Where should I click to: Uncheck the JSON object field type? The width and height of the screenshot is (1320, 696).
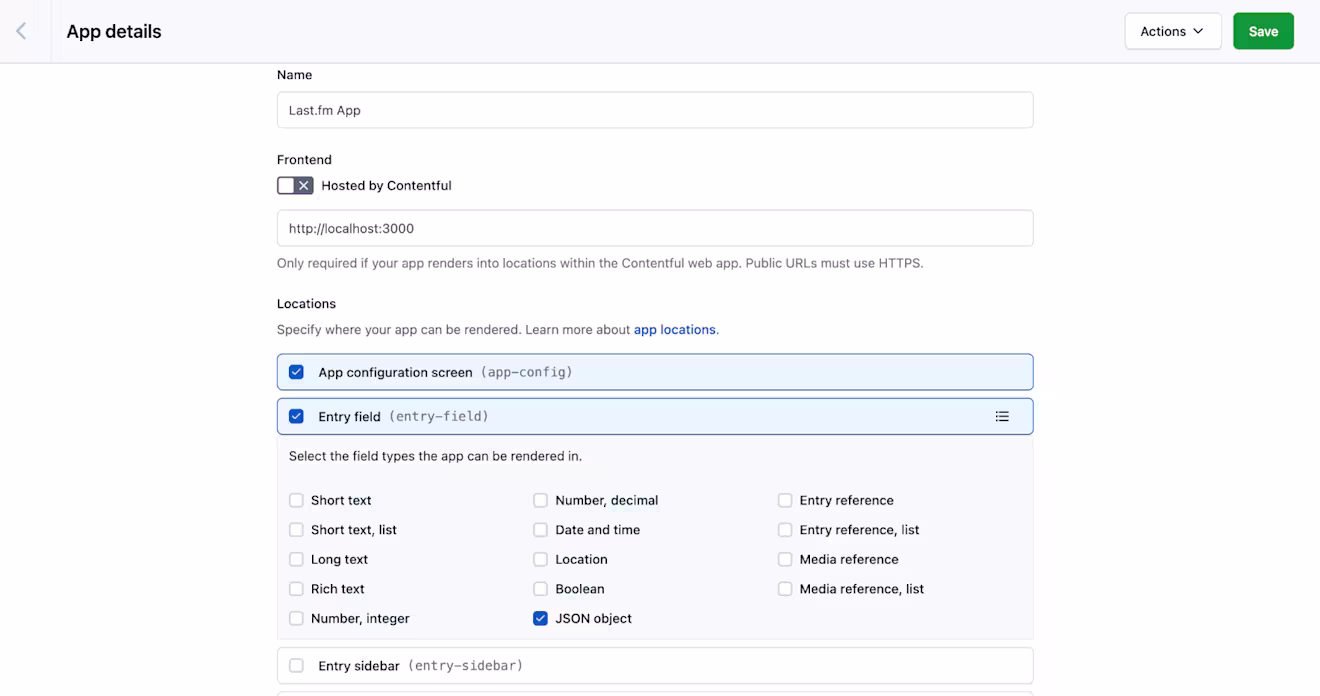pos(540,618)
